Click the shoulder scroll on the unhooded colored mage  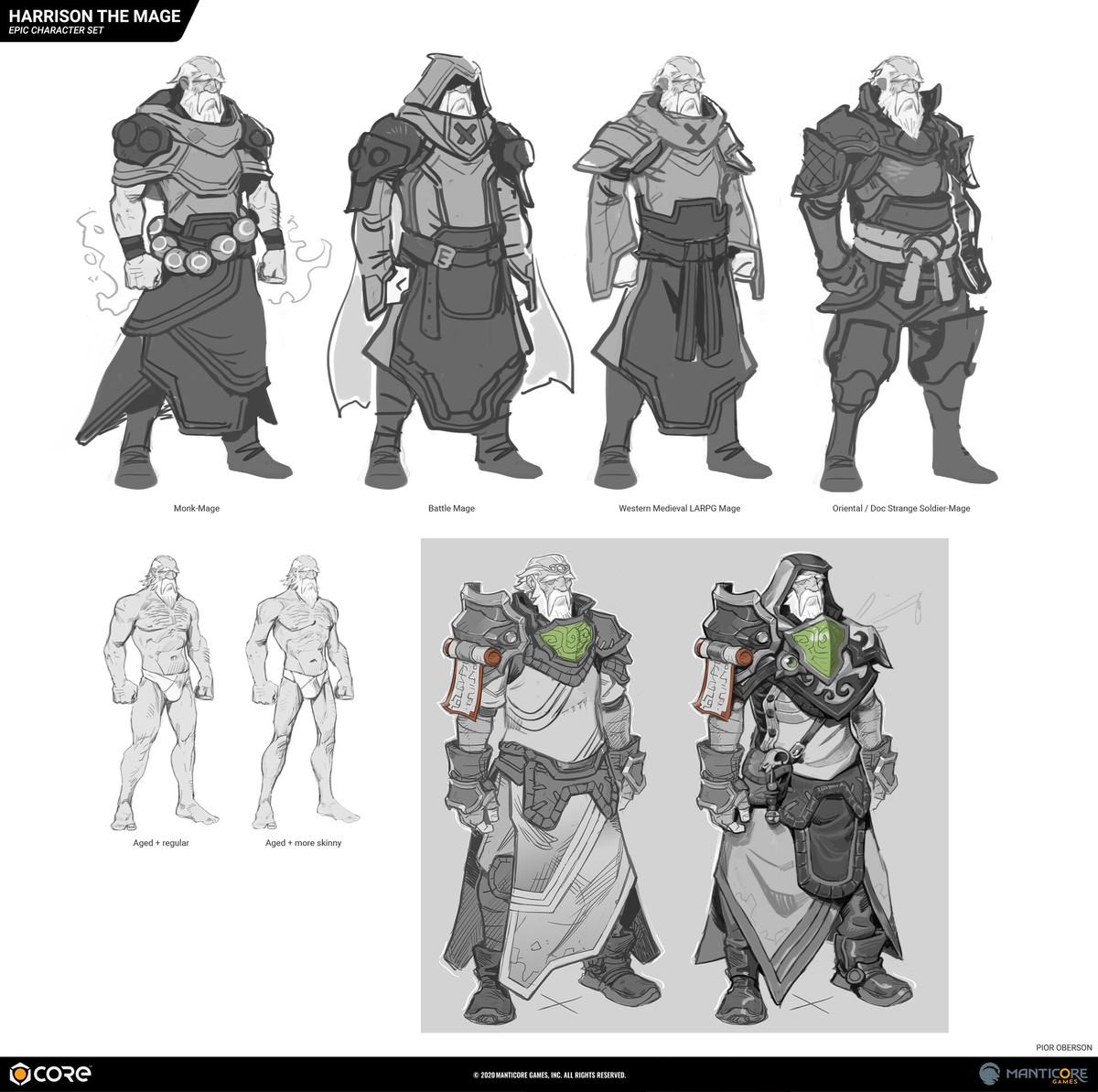[x=476, y=680]
